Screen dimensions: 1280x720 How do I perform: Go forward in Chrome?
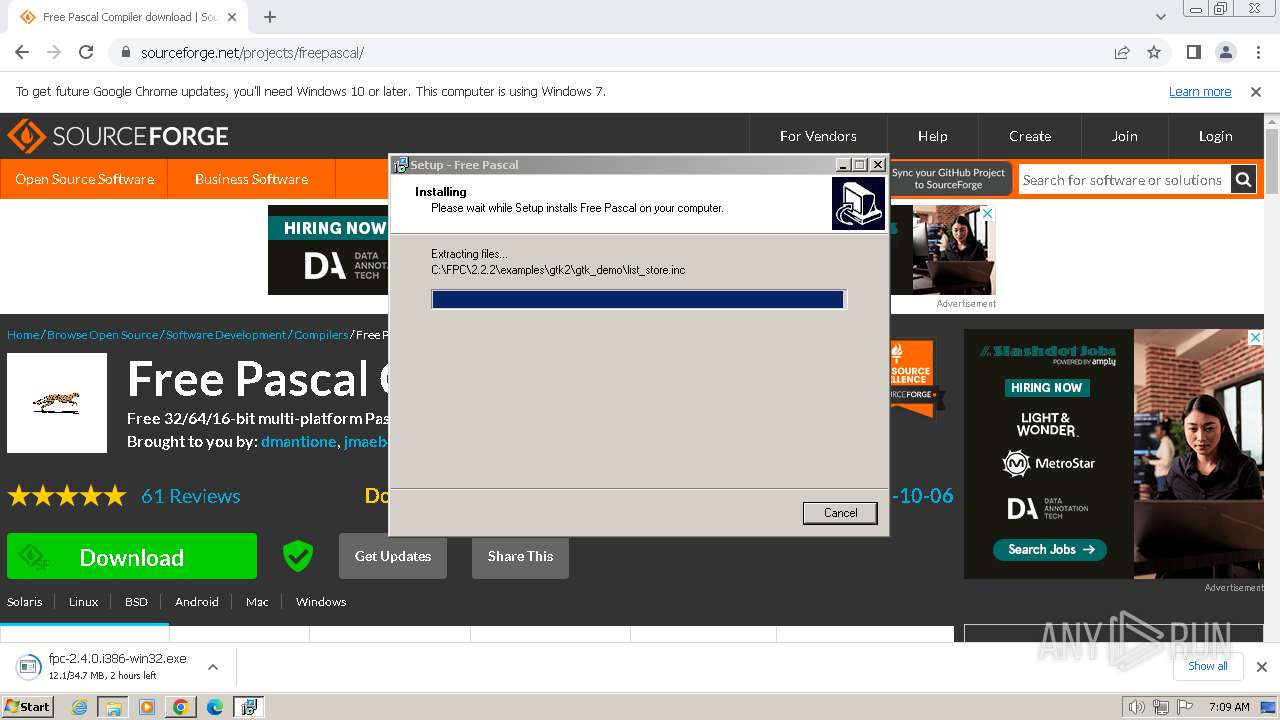click(x=54, y=52)
